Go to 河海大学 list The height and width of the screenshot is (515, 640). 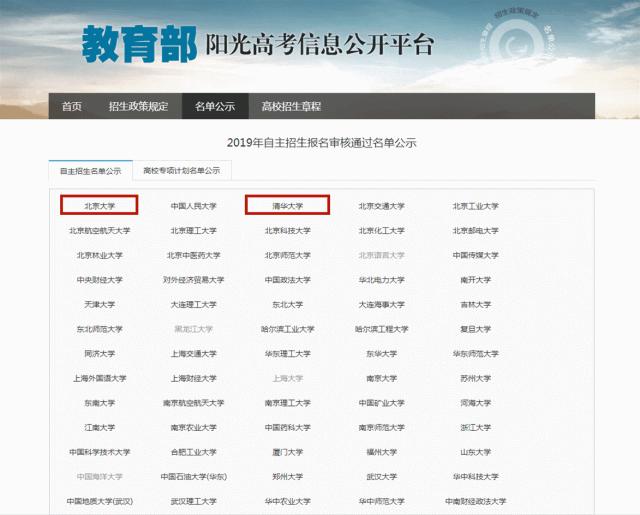coord(476,403)
